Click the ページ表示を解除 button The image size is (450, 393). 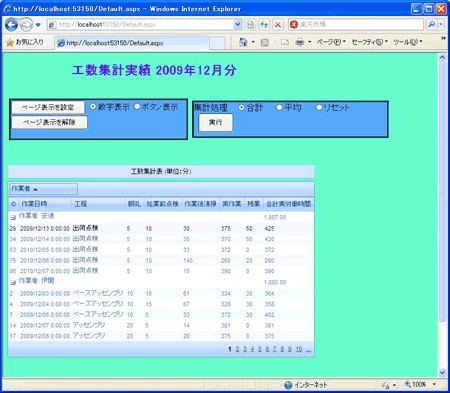click(49, 122)
